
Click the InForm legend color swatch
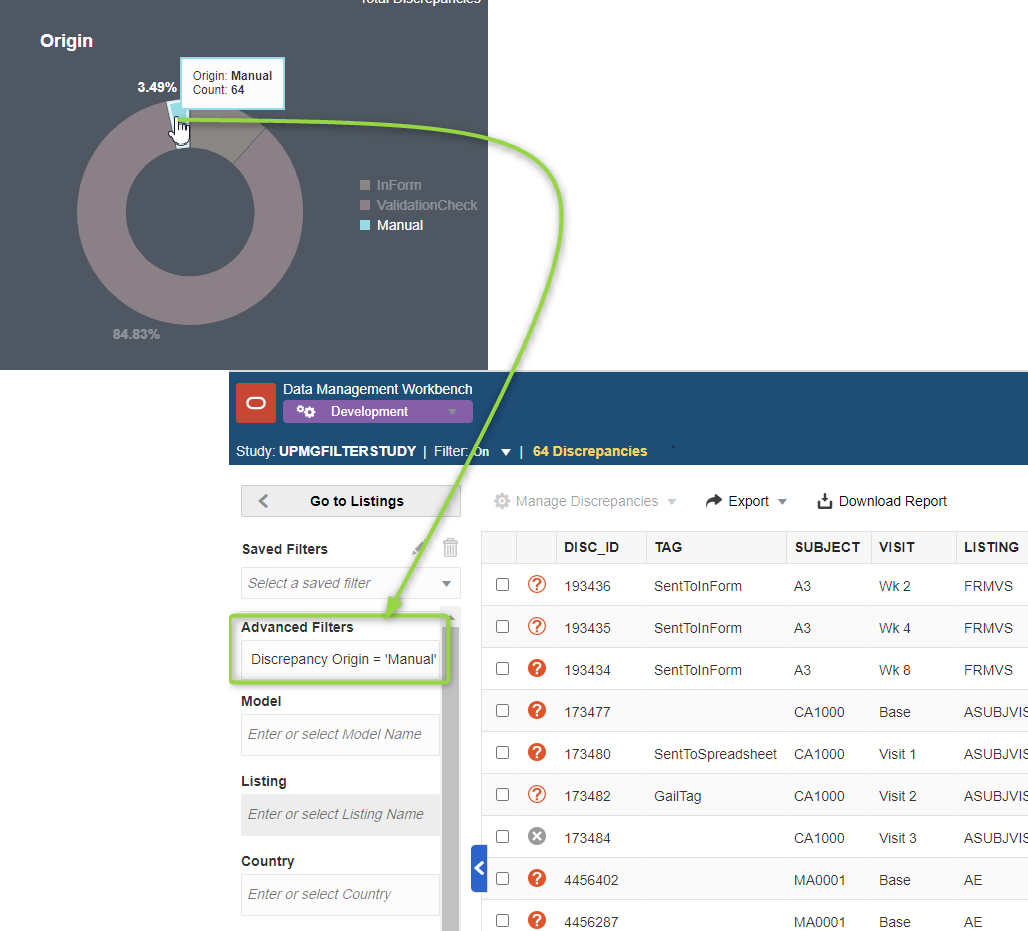coord(365,185)
